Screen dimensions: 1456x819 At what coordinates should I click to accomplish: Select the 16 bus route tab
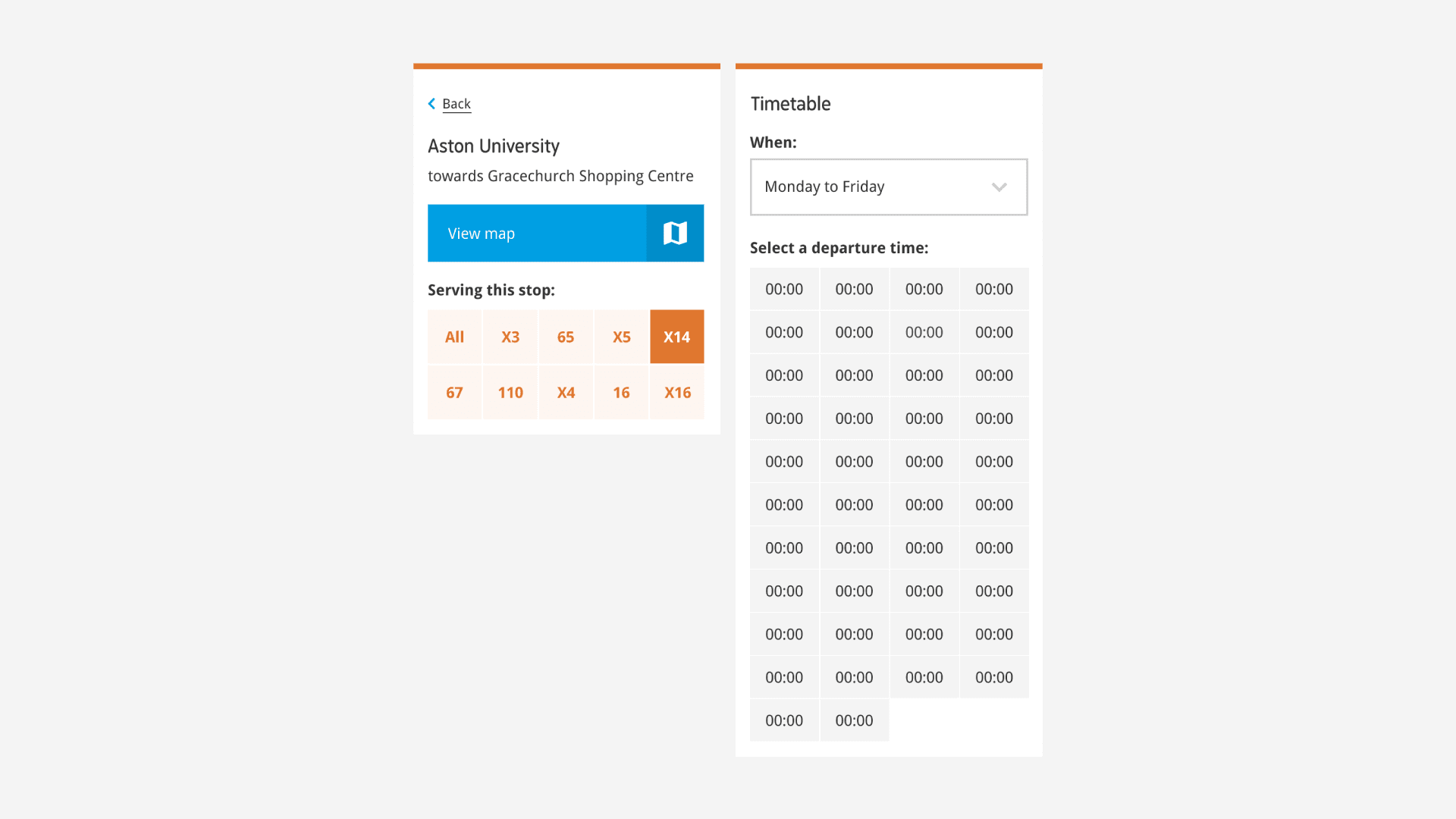click(621, 392)
